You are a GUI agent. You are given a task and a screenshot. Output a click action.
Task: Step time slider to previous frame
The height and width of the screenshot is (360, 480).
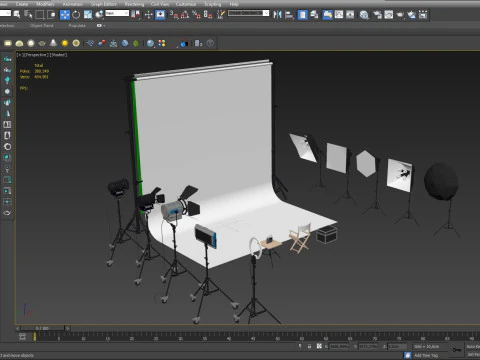pyautogui.click(x=18, y=328)
